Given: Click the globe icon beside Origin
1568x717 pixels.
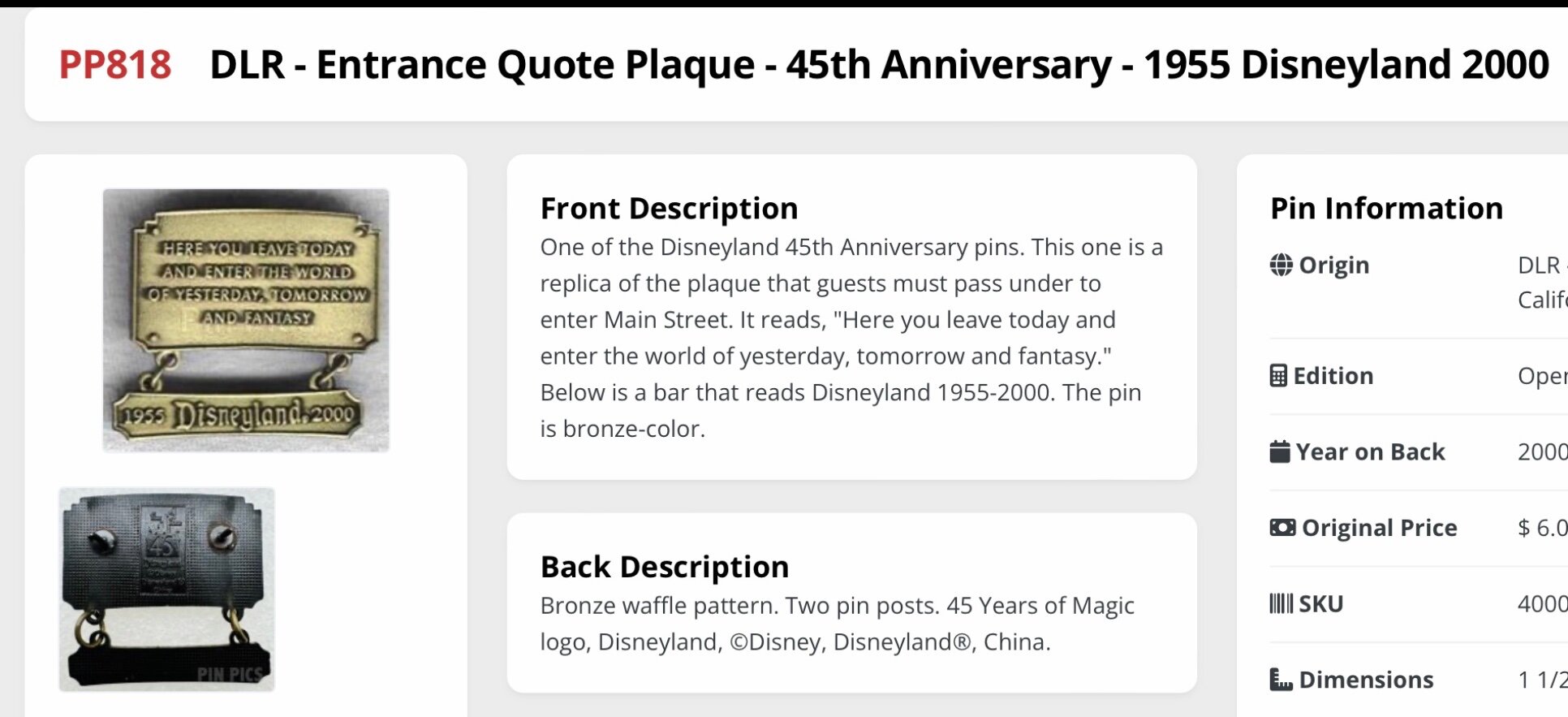Looking at the screenshot, I should point(1281,266).
